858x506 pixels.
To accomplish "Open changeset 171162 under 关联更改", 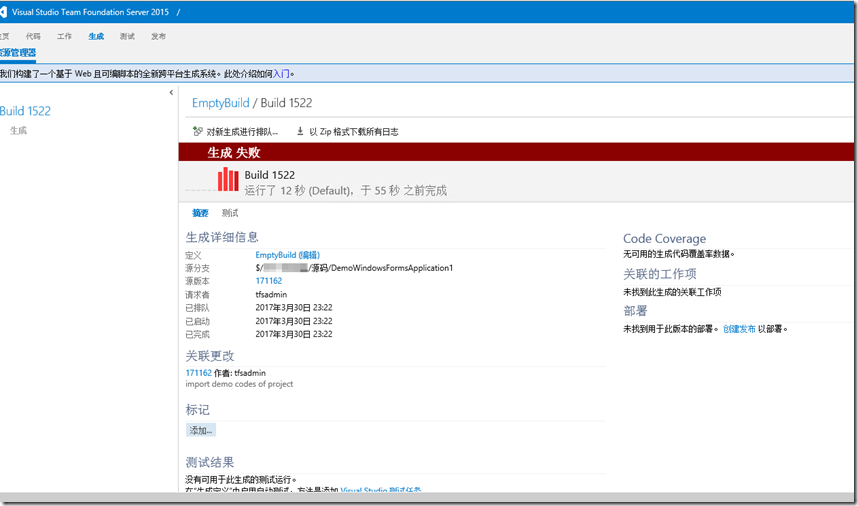I will point(198,373).
